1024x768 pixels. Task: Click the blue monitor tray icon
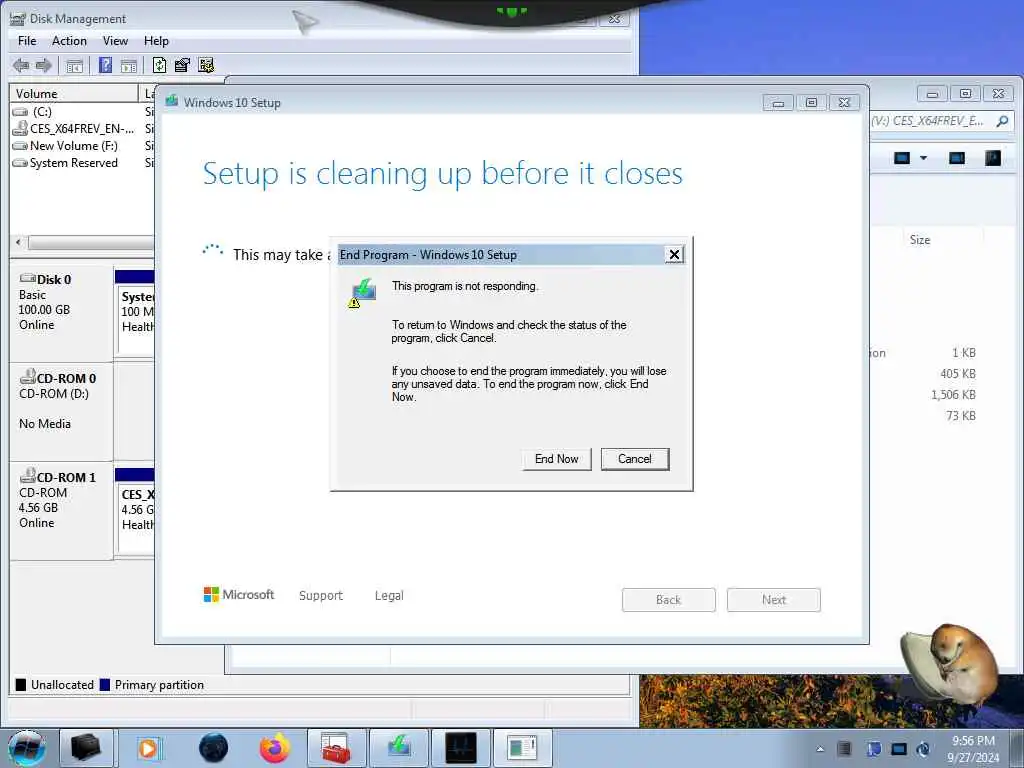899,749
